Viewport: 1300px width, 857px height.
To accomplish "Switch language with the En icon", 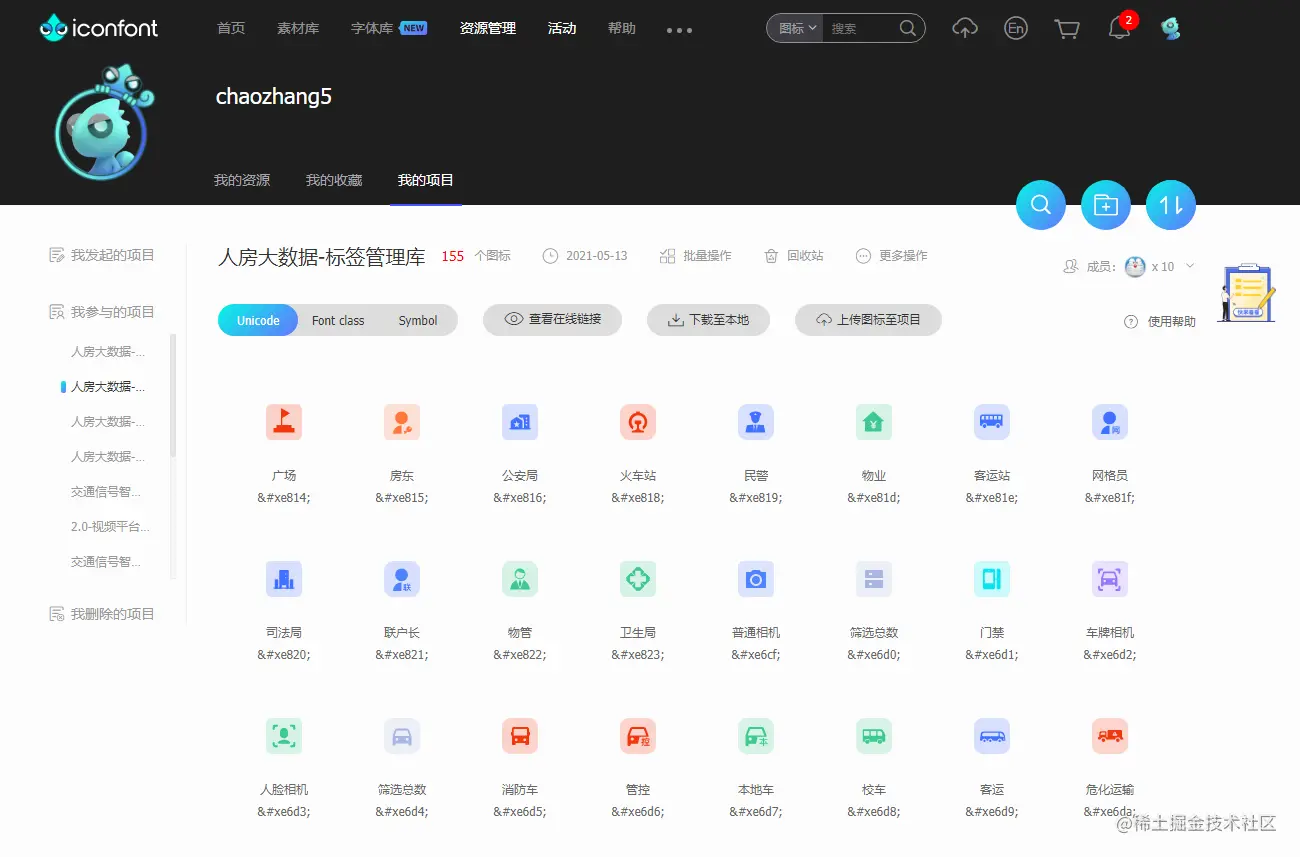I will [1015, 29].
